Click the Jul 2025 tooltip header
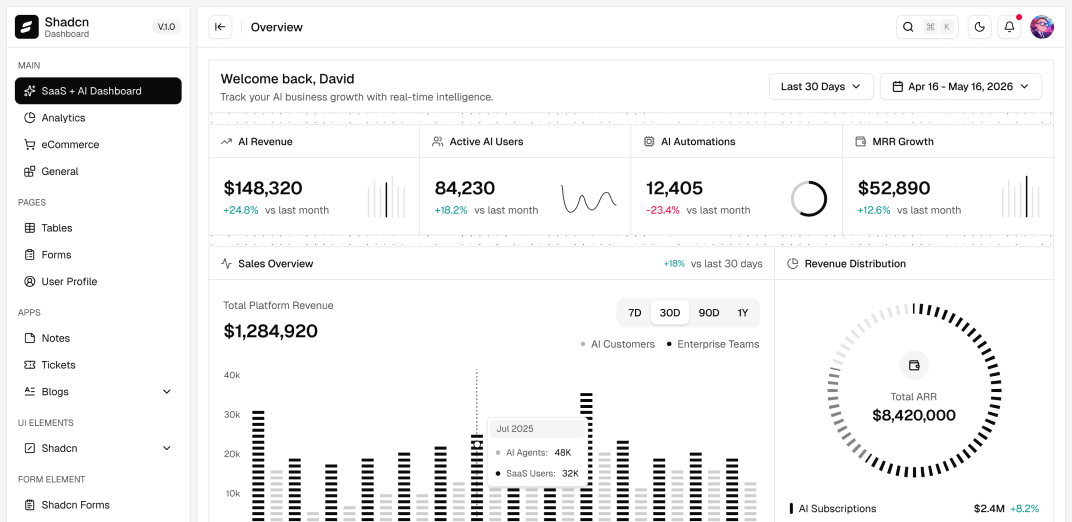 coord(537,428)
